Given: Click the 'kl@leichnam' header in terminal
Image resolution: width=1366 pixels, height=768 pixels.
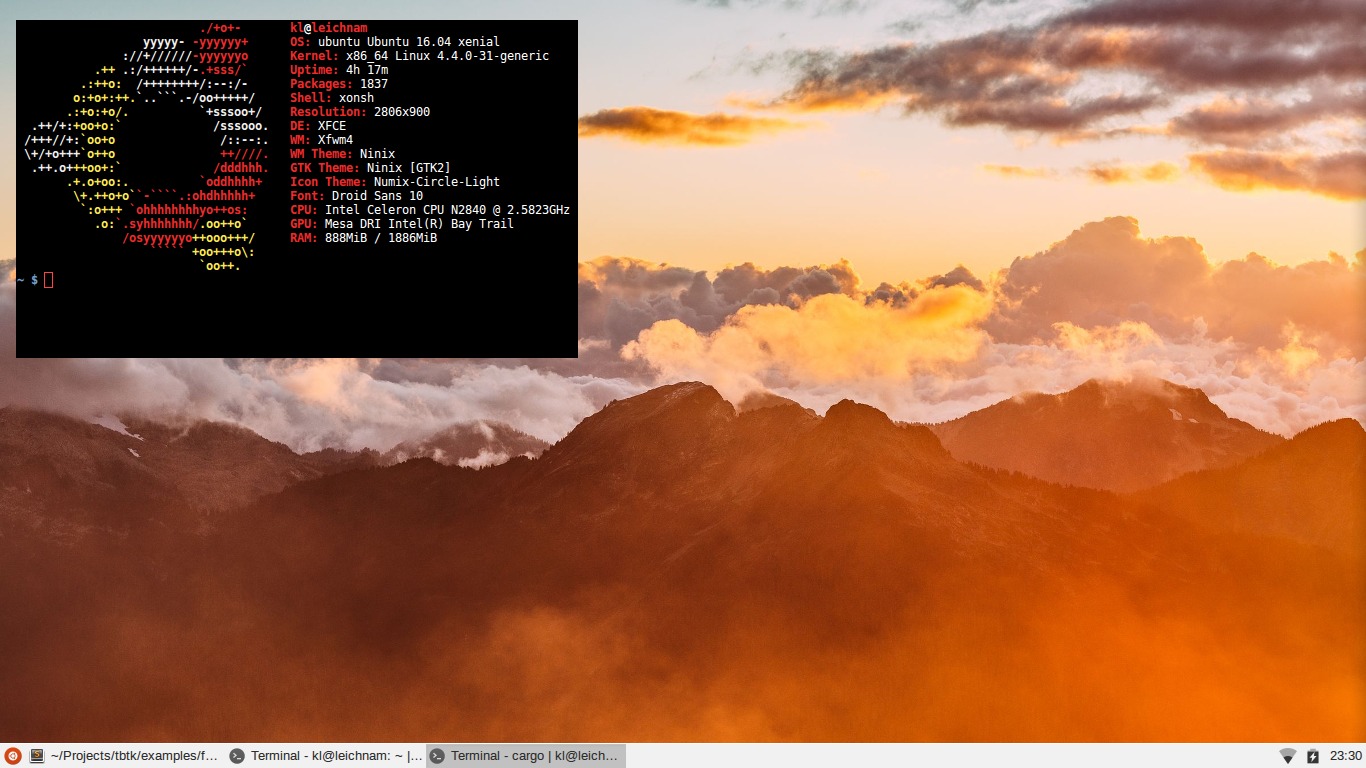Looking at the screenshot, I should [328, 28].
